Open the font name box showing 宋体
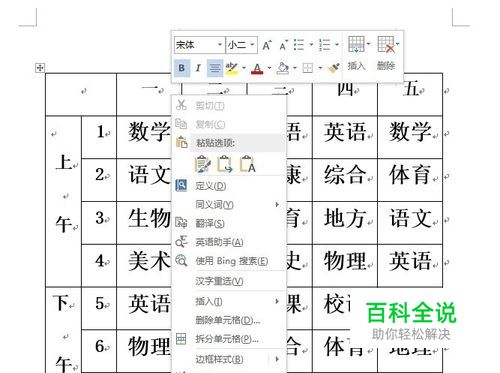The height and width of the screenshot is (373, 500). click(x=199, y=45)
